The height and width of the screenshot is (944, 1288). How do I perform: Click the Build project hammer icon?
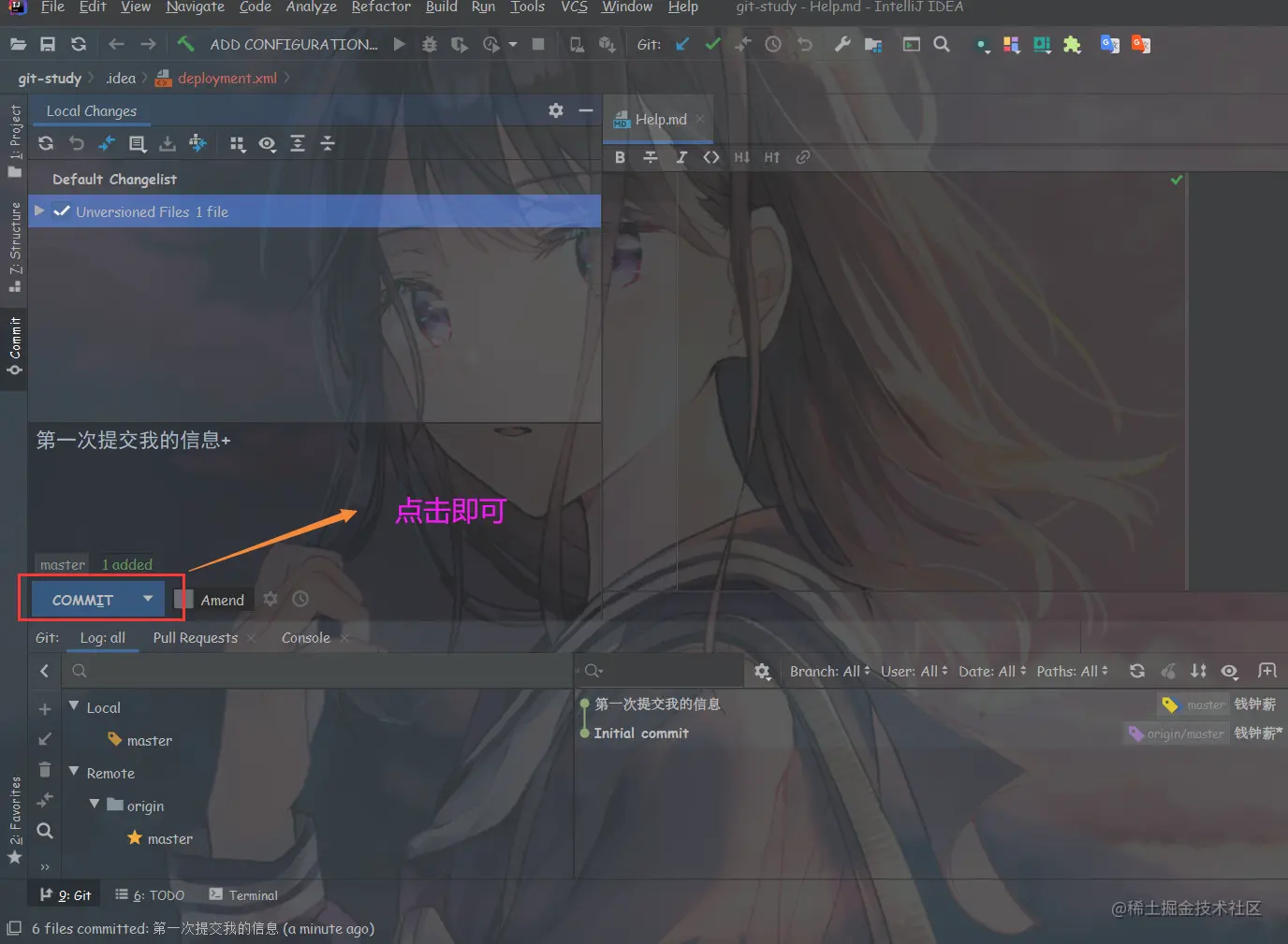185,44
